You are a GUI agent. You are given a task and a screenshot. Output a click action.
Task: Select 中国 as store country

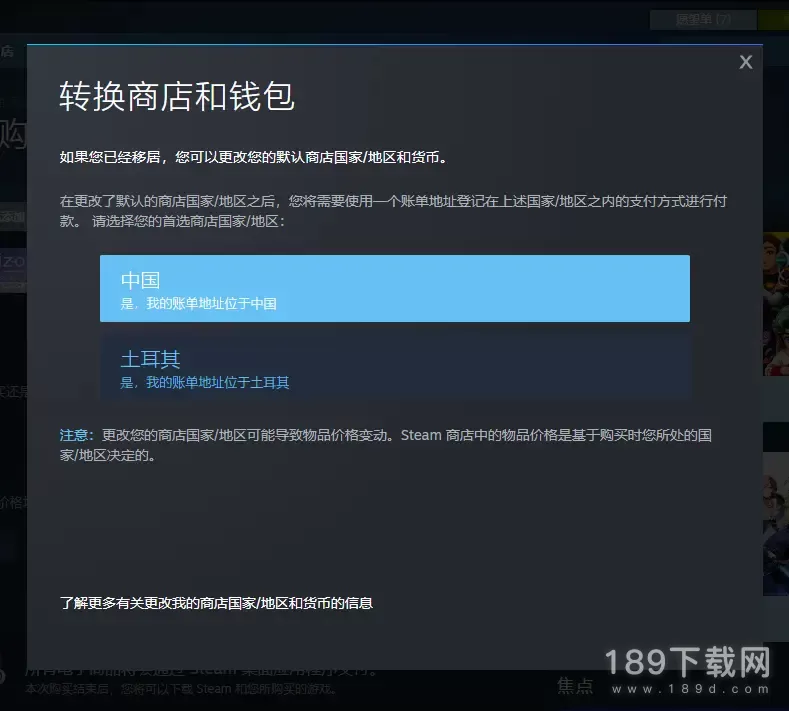click(395, 288)
